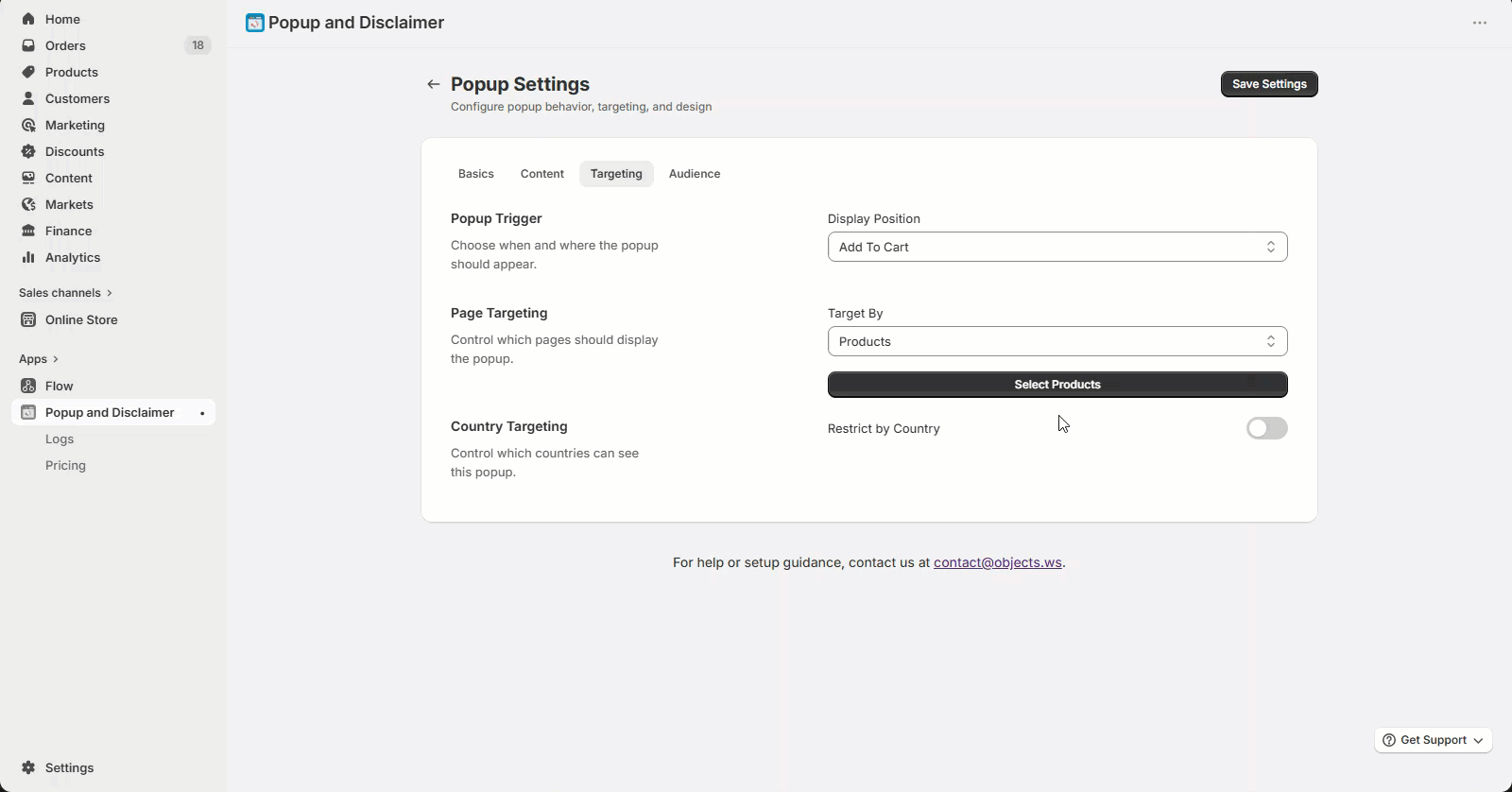Expand the Sales channels section

tap(65, 293)
